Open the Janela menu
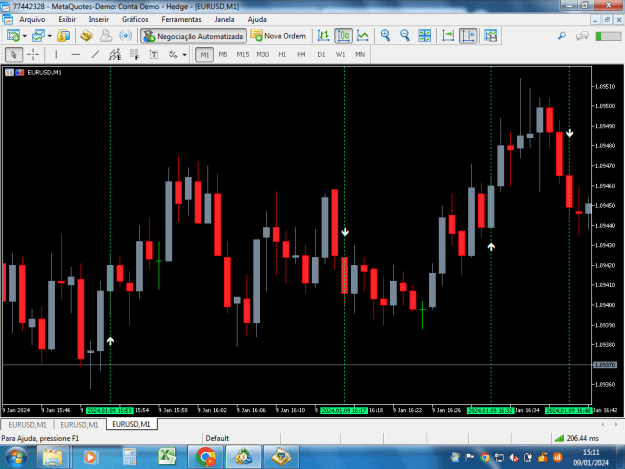The image size is (625, 469). [224, 20]
